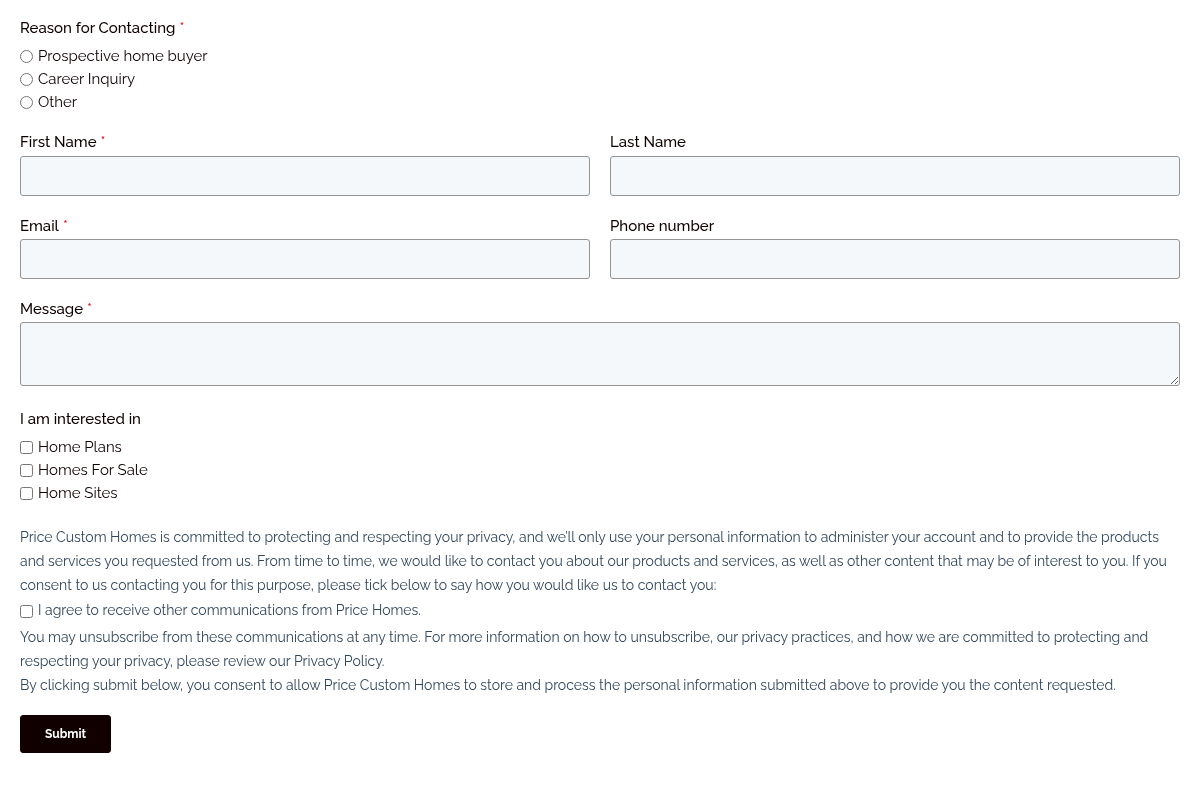Viewport: 1200px width, 791px height.
Task: Click the "I am interested in" heading
Action: tap(80, 419)
